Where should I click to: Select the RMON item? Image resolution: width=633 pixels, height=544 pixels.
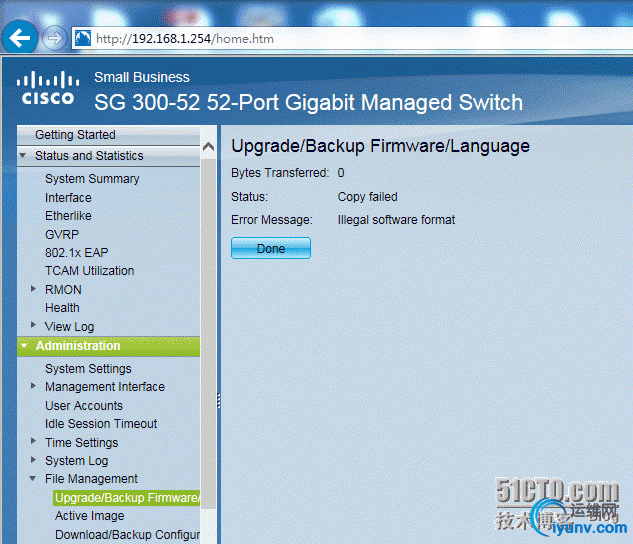point(63,289)
